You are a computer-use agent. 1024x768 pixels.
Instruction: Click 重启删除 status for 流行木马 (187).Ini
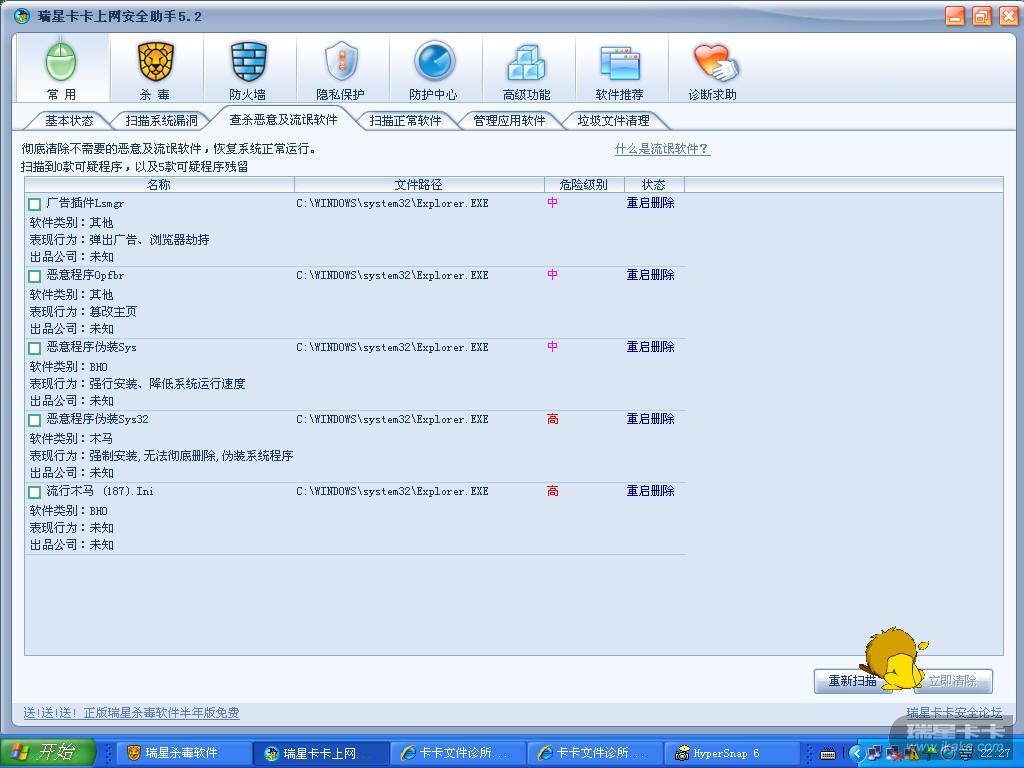(x=650, y=490)
